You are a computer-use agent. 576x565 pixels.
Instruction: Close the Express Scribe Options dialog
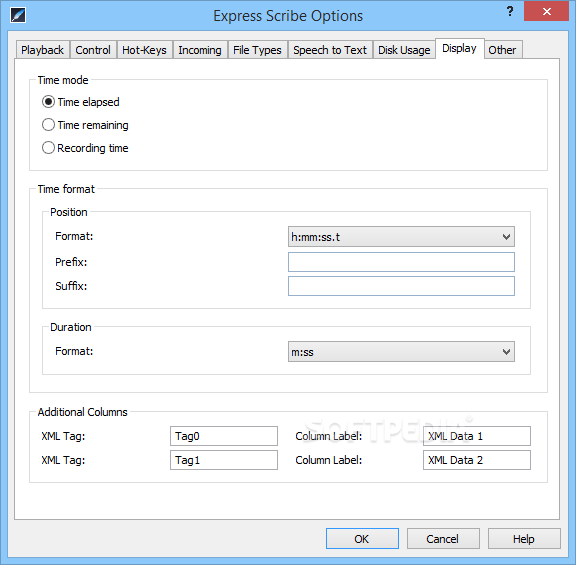tap(546, 11)
